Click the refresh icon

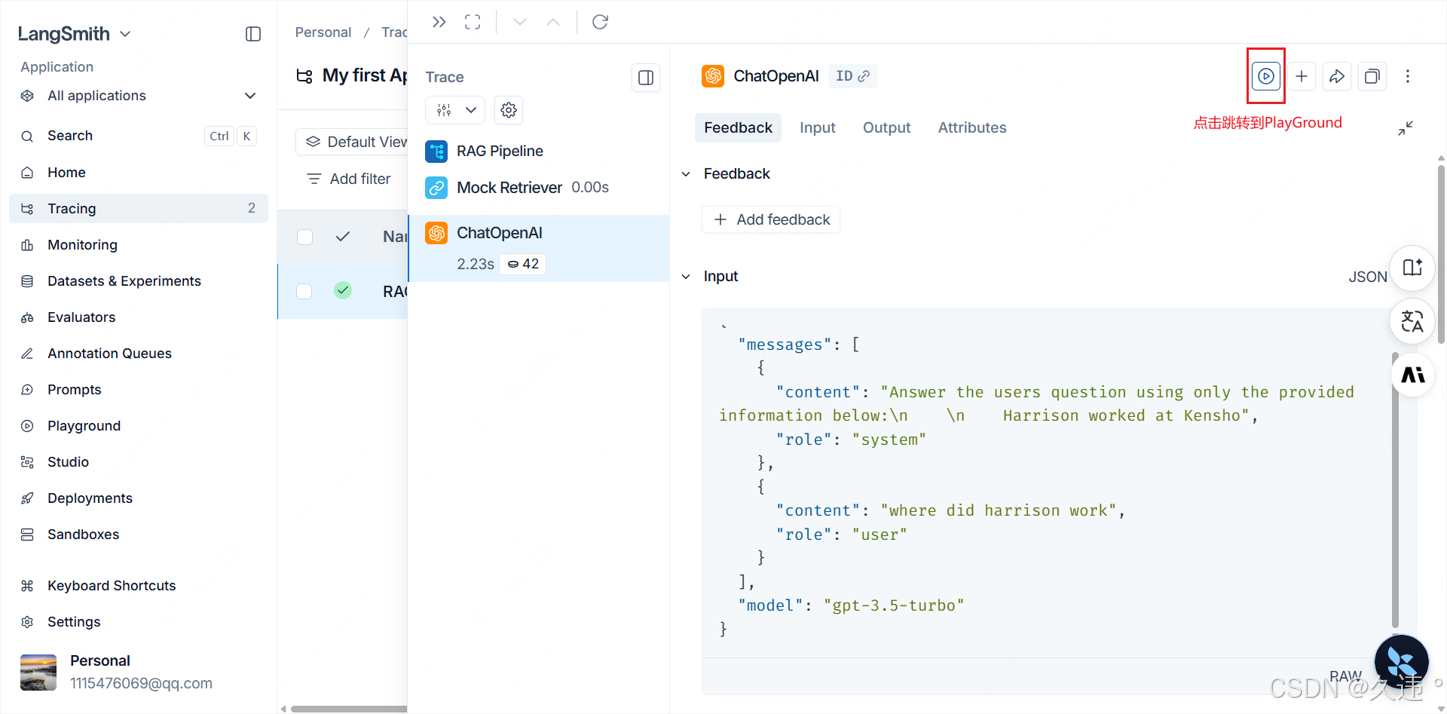[600, 22]
